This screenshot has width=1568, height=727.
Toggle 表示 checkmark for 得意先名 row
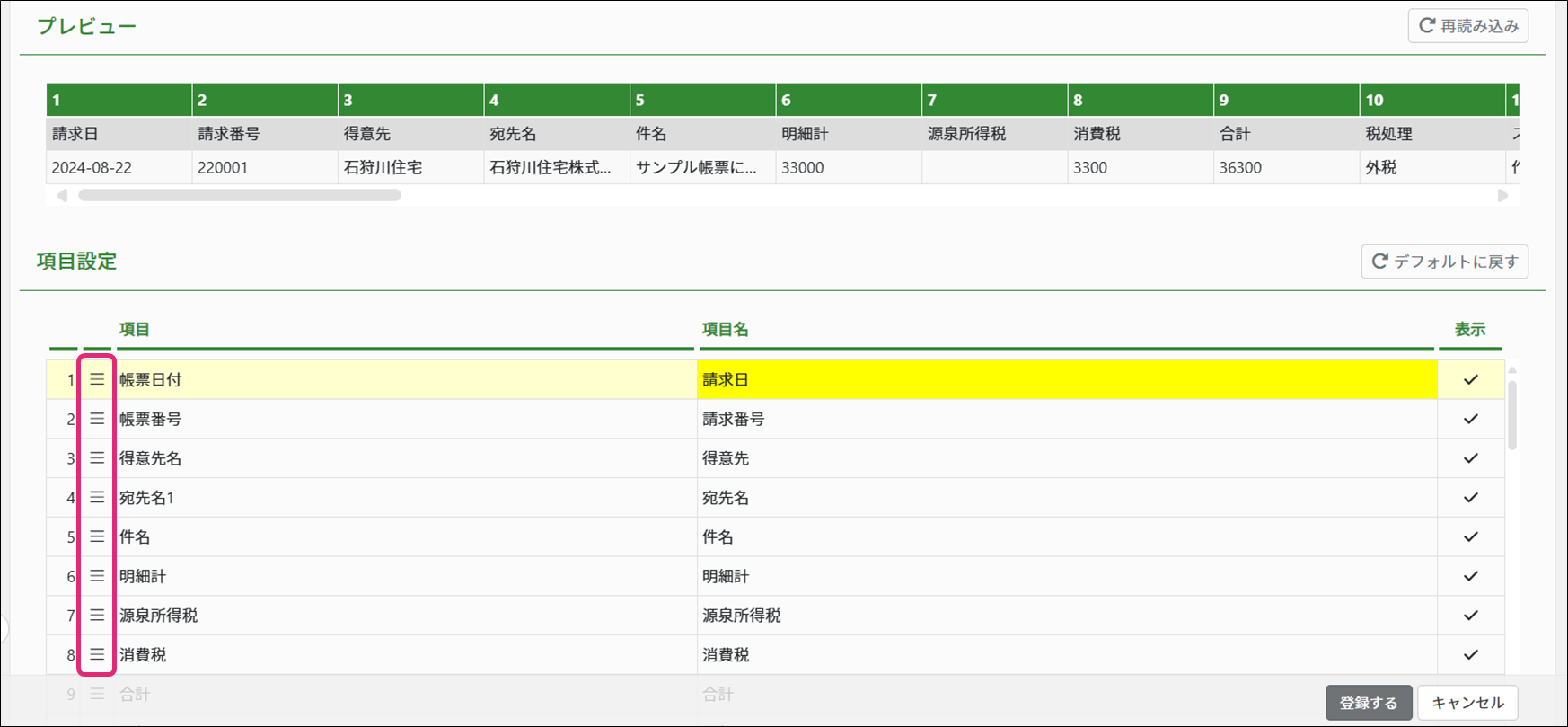tap(1470, 458)
